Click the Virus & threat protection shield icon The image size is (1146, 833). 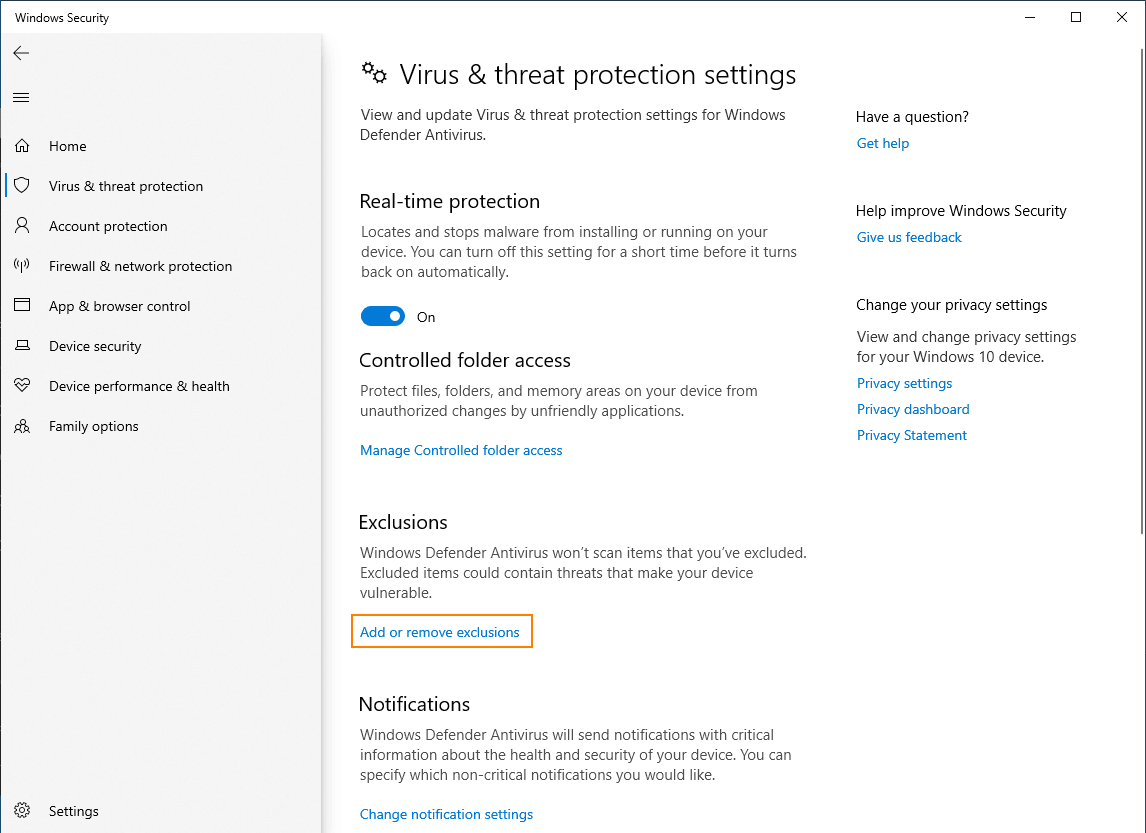22,186
